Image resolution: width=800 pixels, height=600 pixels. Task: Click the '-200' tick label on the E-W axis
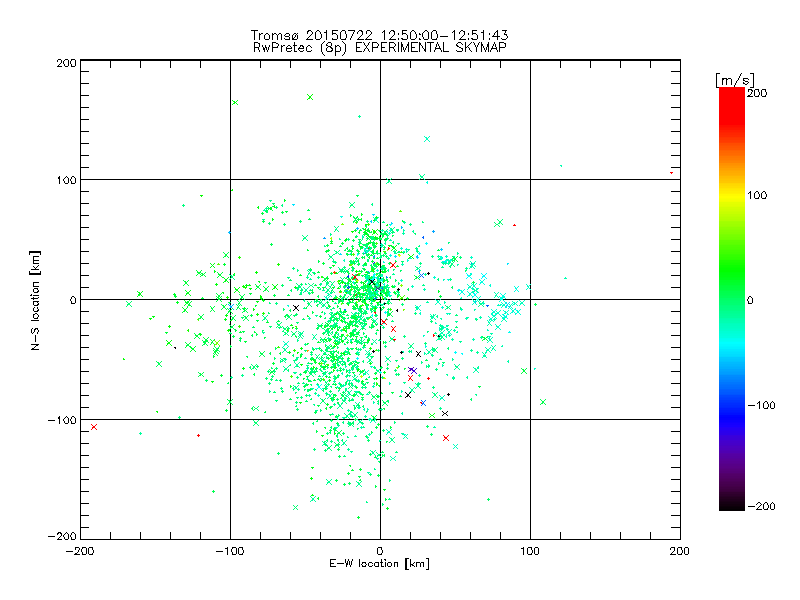80,551
